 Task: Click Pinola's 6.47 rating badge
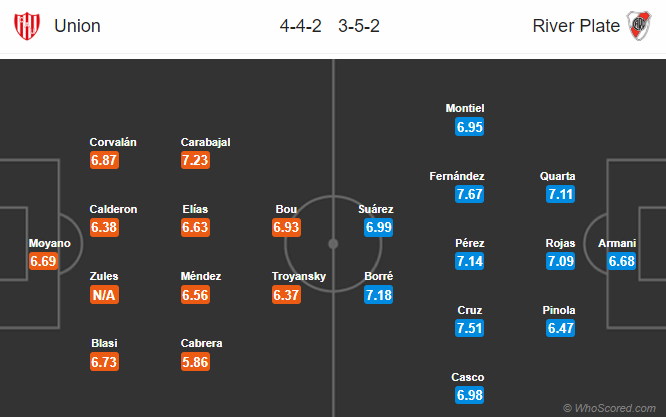[561, 328]
